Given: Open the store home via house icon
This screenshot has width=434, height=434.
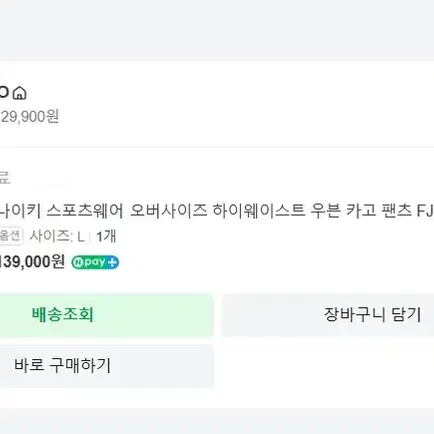Looking at the screenshot, I should (19, 93).
